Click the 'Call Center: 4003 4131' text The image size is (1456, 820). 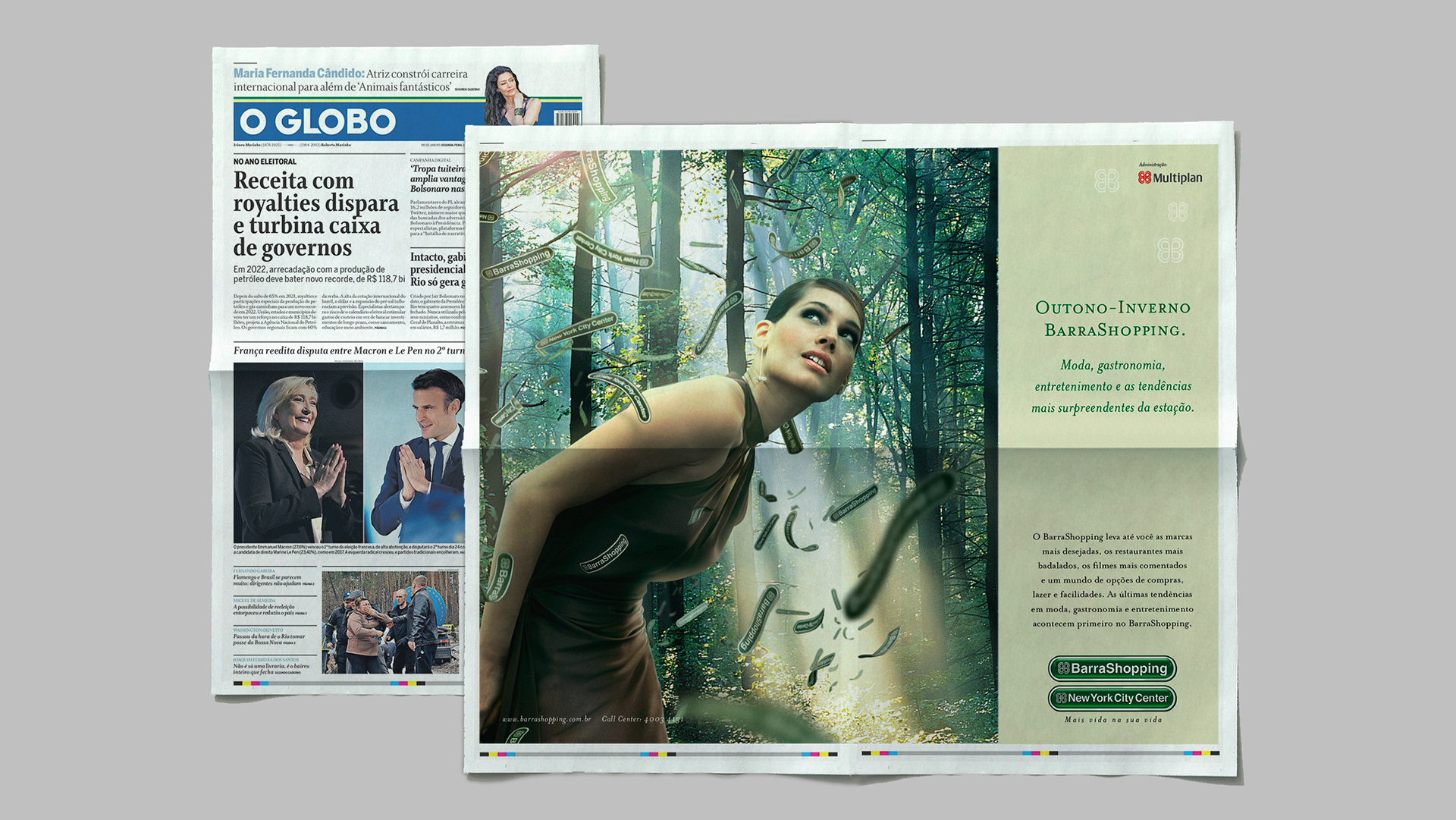coord(642,718)
